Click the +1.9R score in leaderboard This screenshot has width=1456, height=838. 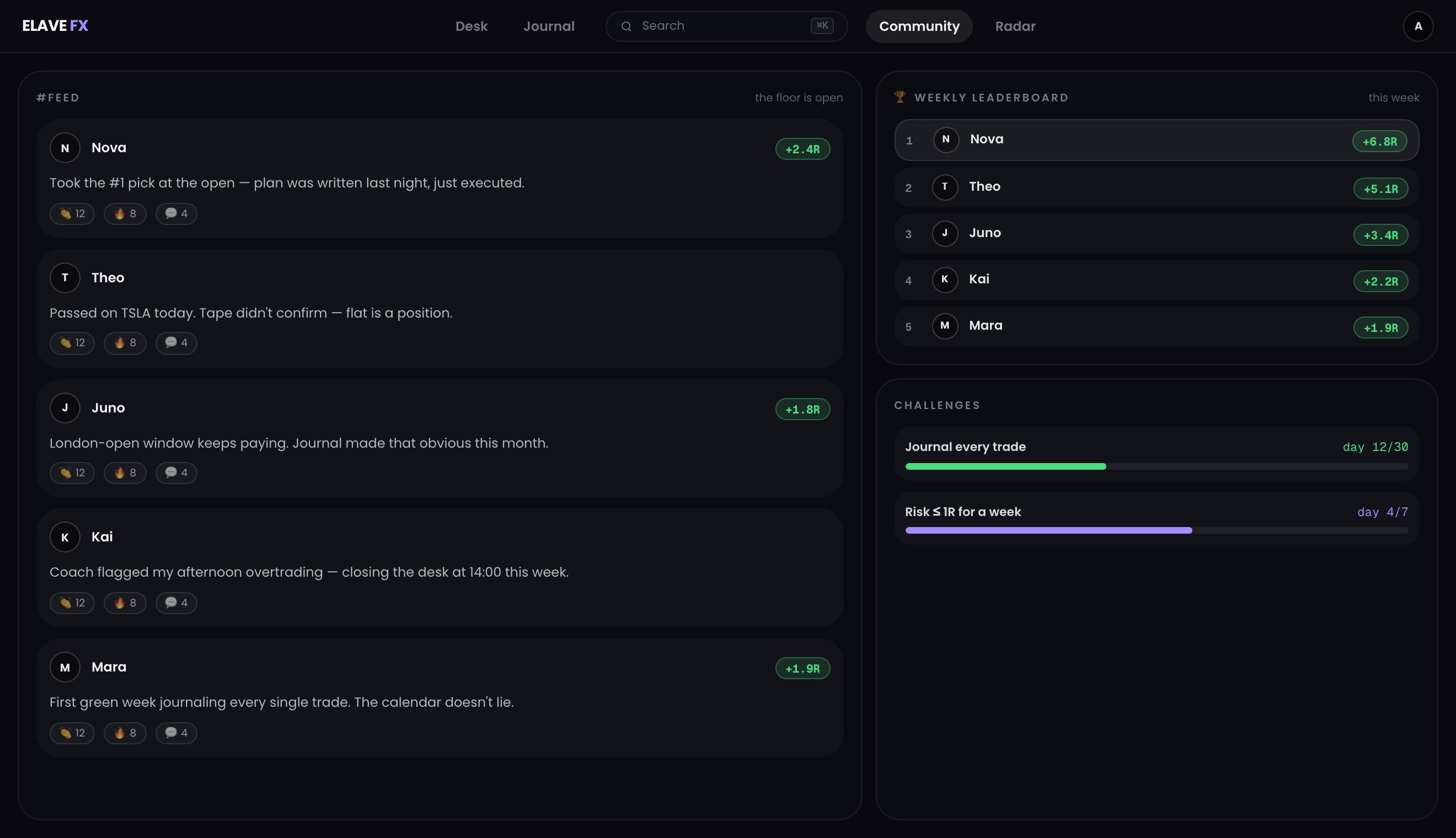point(1380,327)
